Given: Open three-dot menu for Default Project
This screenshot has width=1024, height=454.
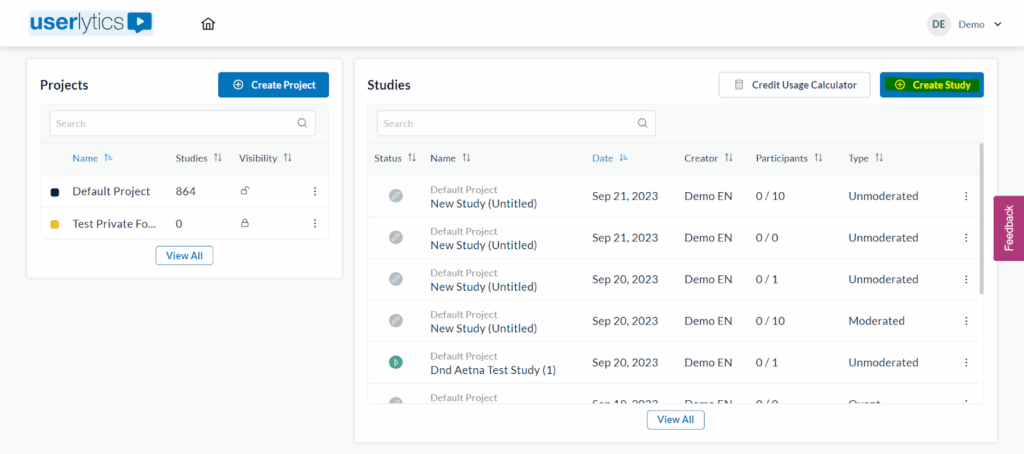Looking at the screenshot, I should 315,192.
